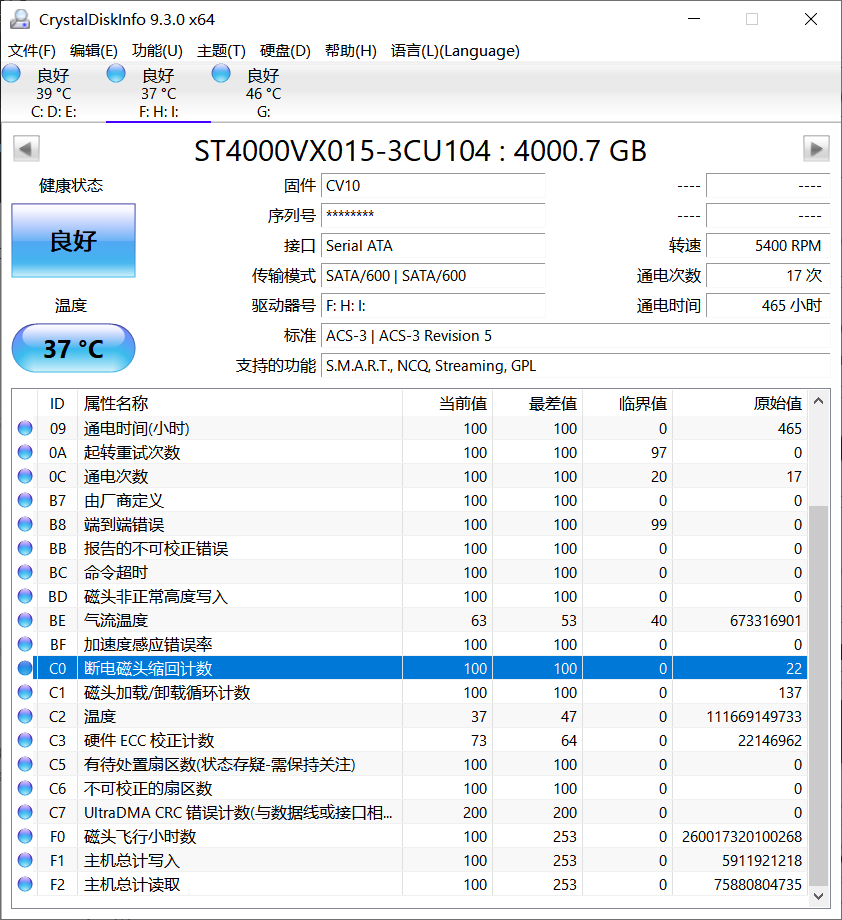This screenshot has width=842, height=920.
Task: Click status icon for row BE 气流温度
Action: coord(25,620)
